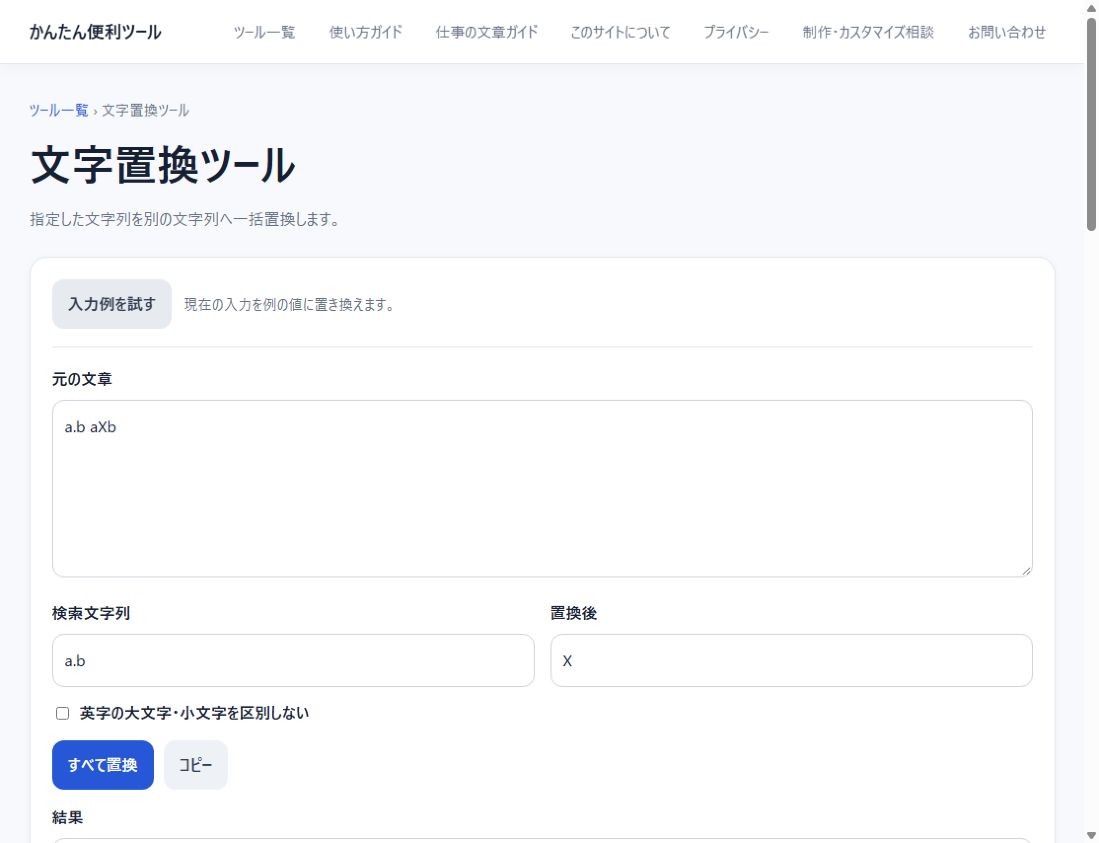Open the プライバシー nav item

point(736,32)
